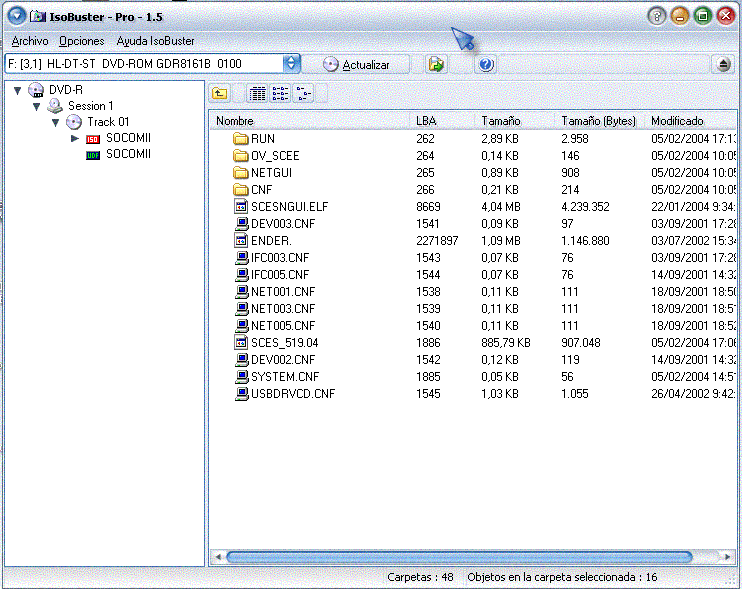Switch to details list view icon
Screen dimensions: 742x589
click(x=258, y=94)
